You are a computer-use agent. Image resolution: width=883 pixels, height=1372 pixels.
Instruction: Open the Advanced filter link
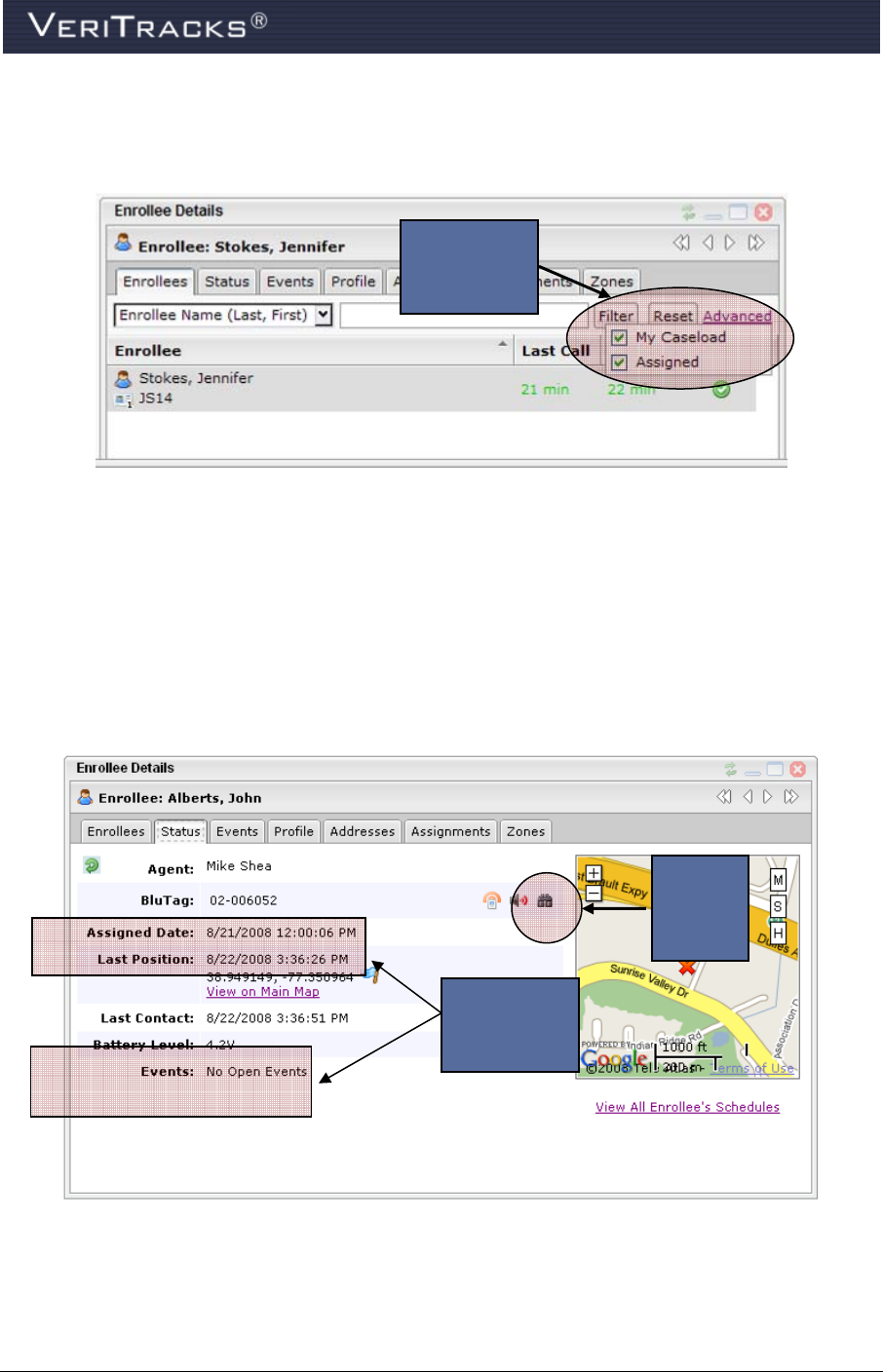click(737, 316)
